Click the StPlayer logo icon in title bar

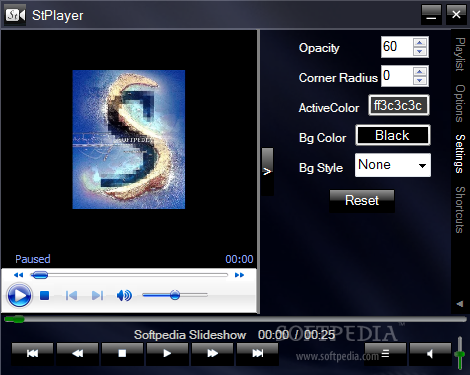[x=15, y=15]
